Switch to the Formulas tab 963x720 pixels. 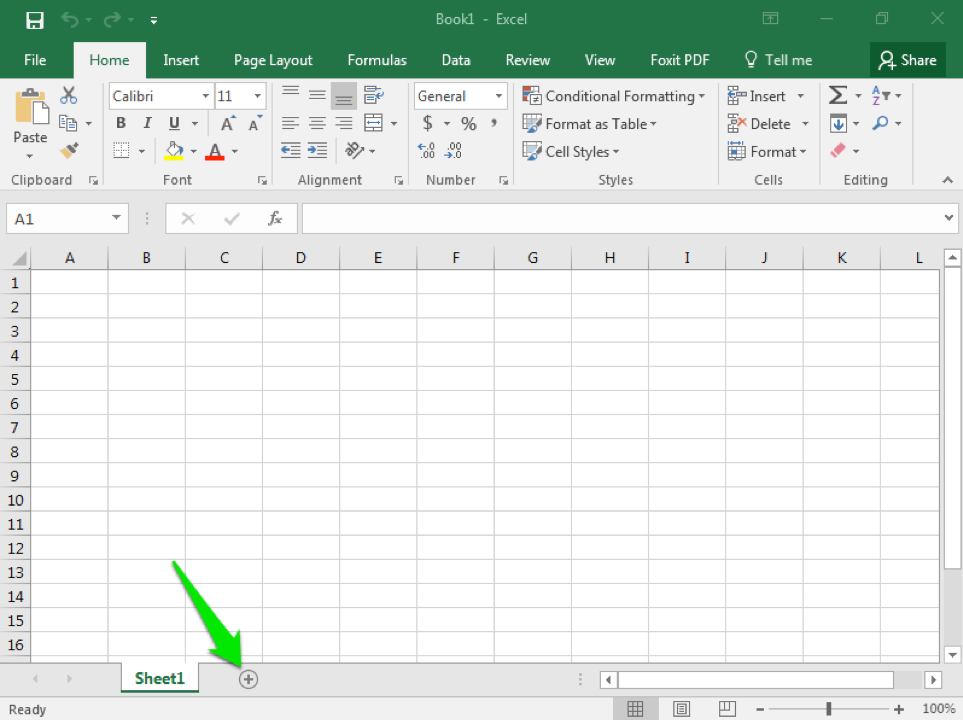pos(377,60)
